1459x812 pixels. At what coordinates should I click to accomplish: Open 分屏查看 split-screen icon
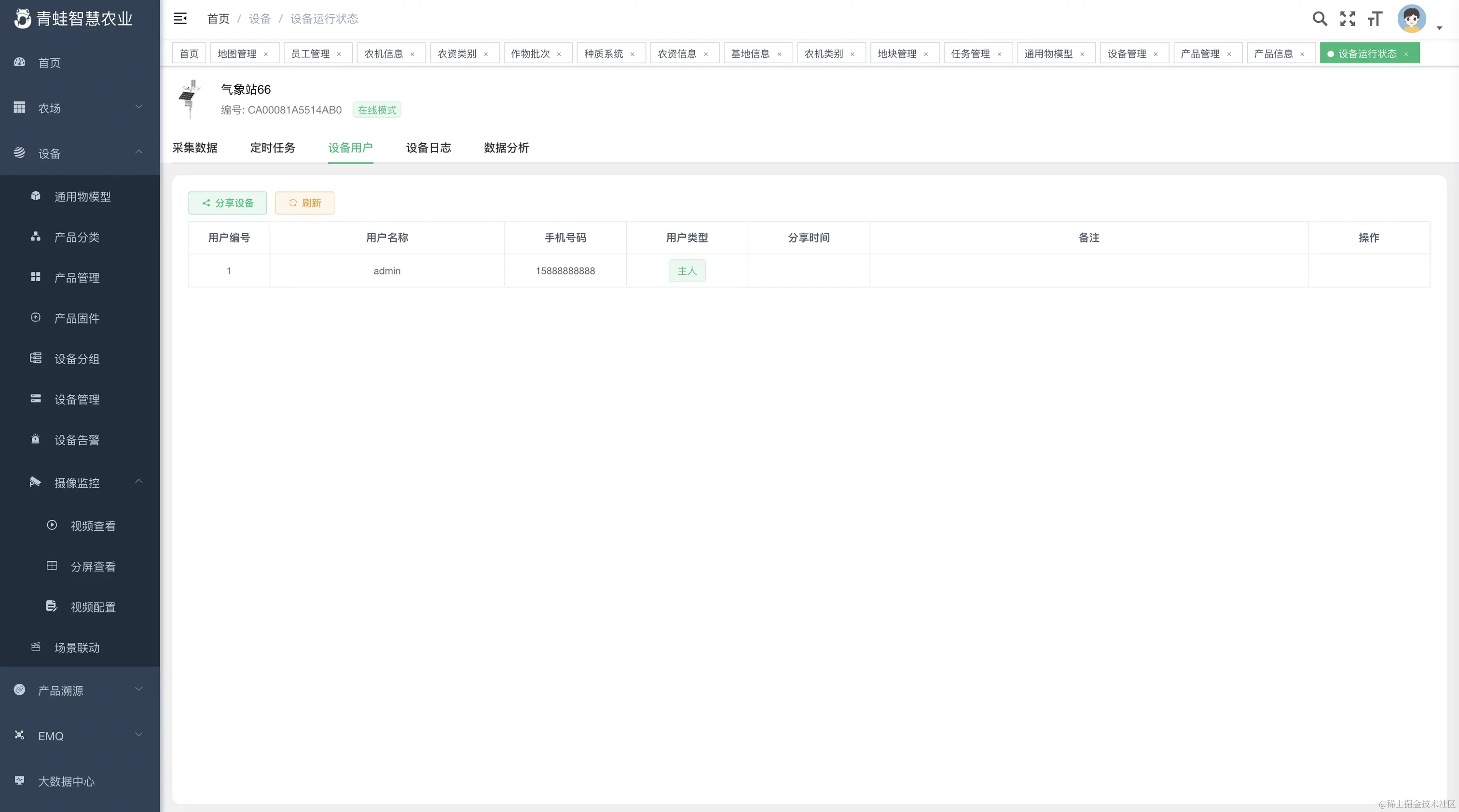52,566
